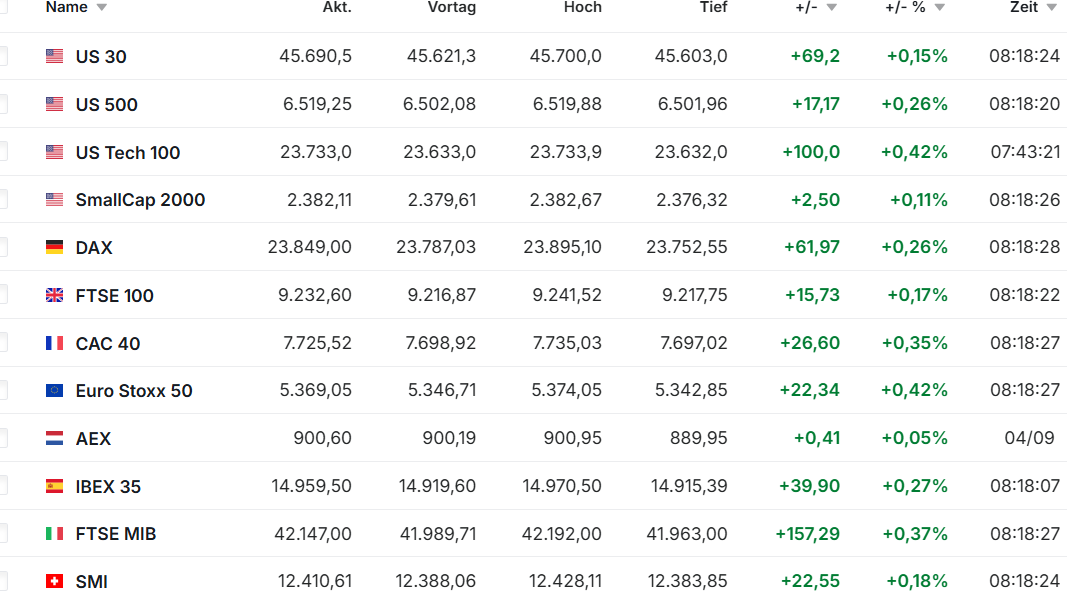
Task: Open the SmallCap 2000 index page
Action: pyautogui.click(x=140, y=200)
